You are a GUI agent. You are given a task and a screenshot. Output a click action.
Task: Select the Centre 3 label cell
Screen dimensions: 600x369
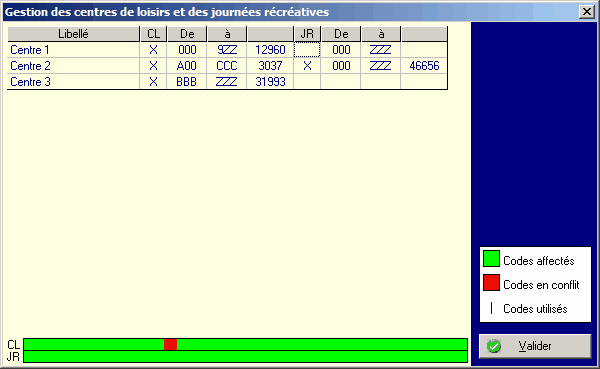(73, 82)
